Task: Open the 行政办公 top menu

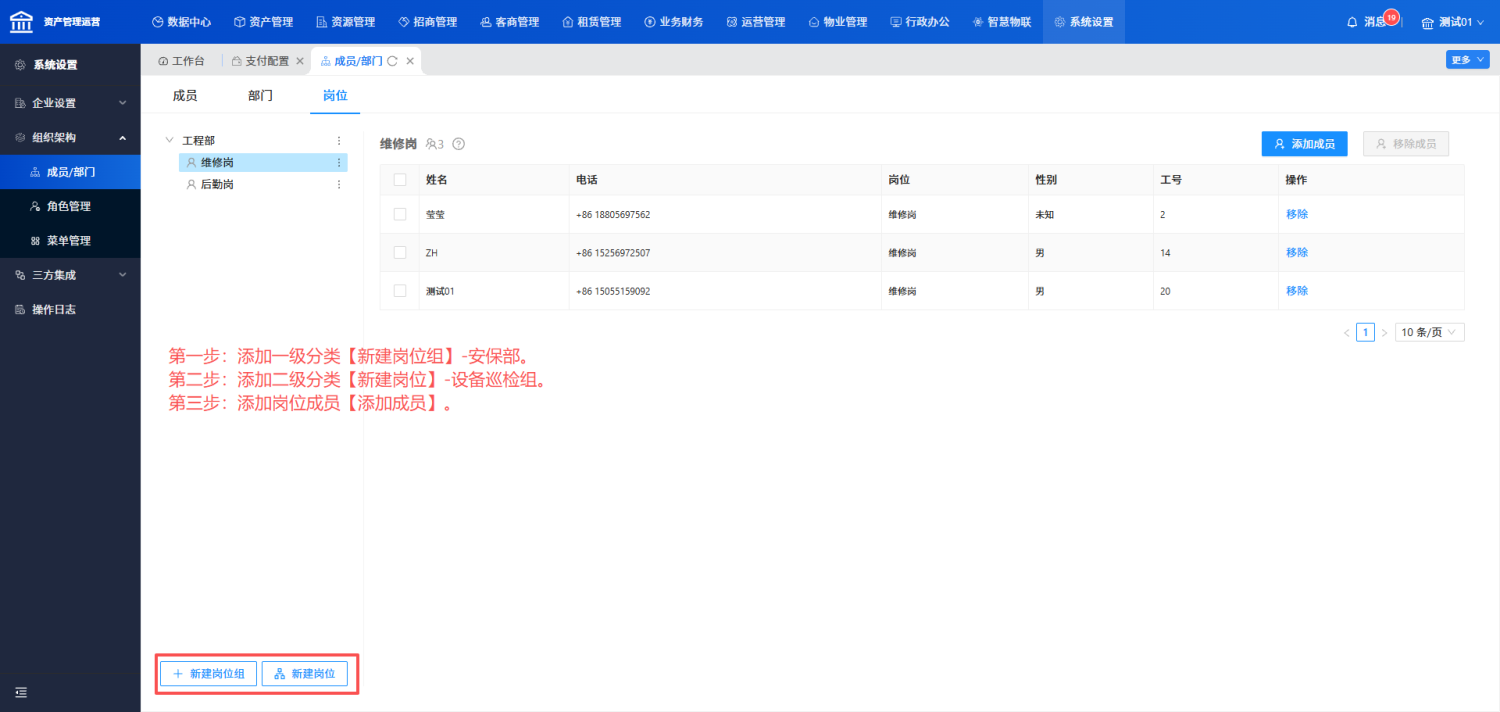Action: tap(919, 22)
